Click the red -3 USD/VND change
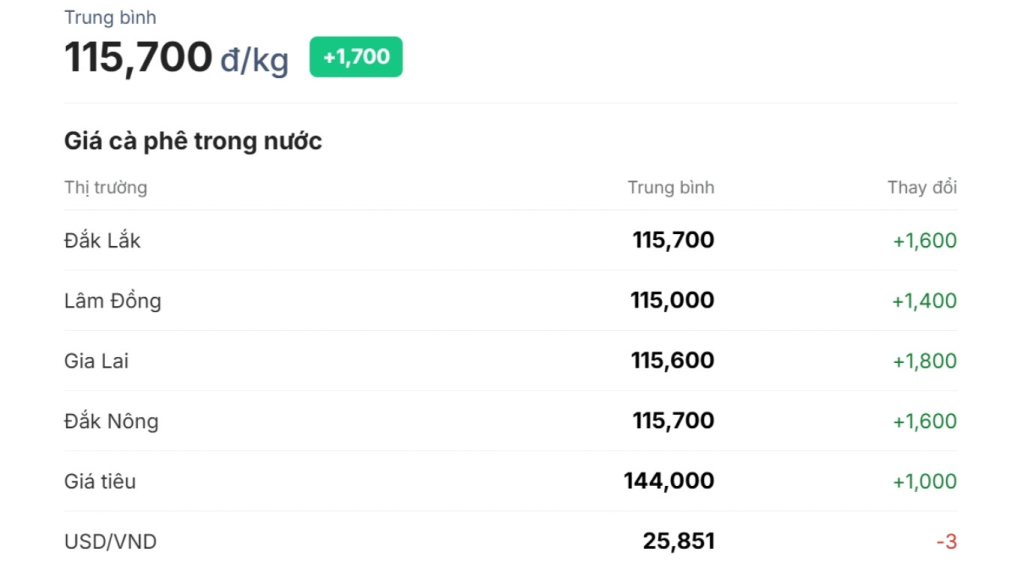 click(947, 541)
